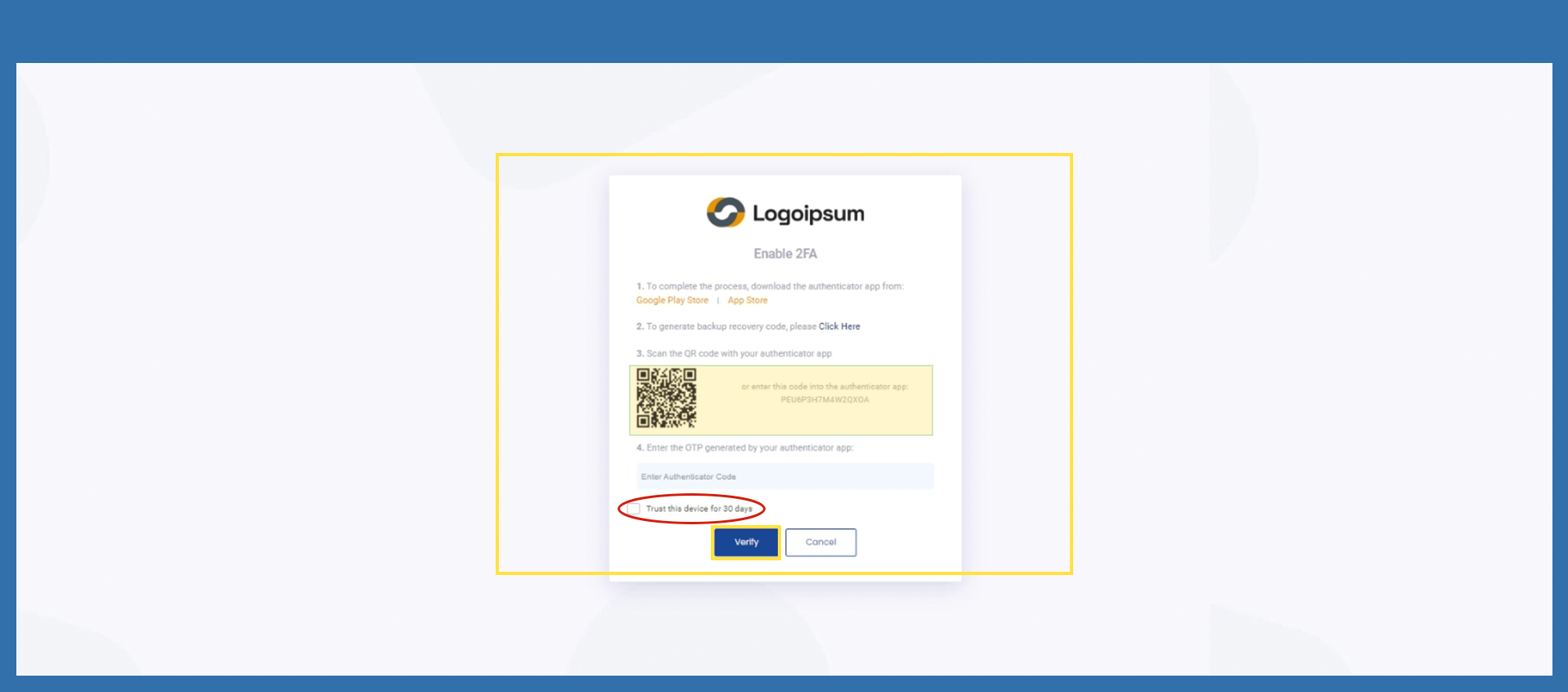Focus the Enter Authenticator Code field
Viewport: 1568px width, 692px height.
[x=785, y=476]
